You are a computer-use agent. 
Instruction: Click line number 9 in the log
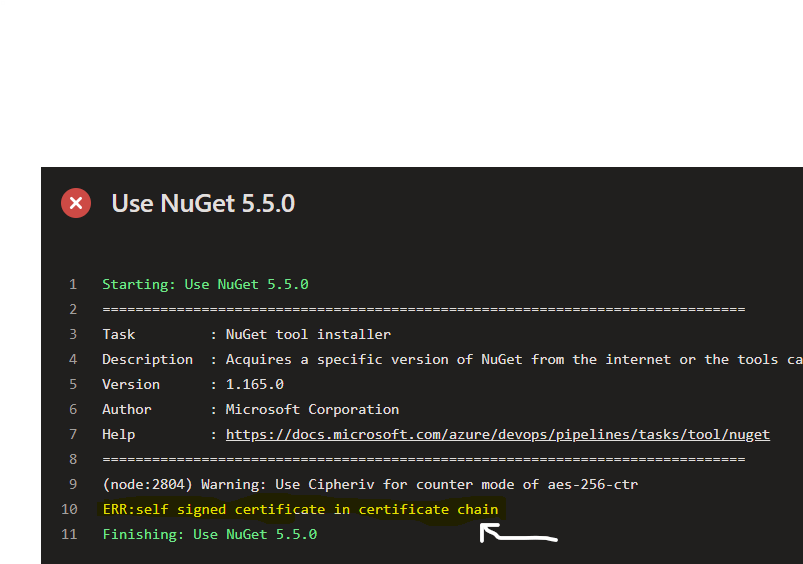[x=73, y=485]
